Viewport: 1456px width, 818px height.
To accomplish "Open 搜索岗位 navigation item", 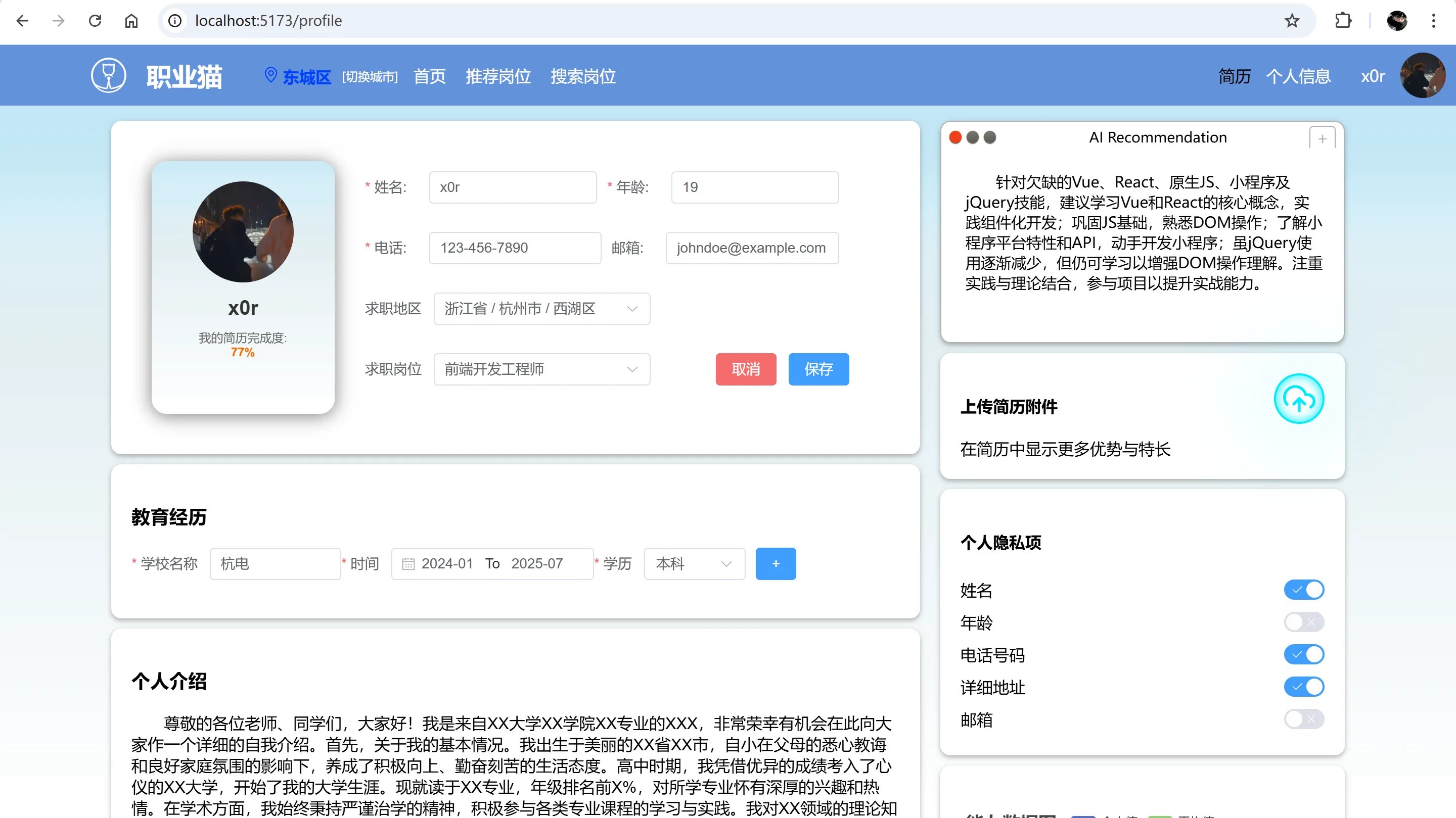I will pyautogui.click(x=583, y=76).
